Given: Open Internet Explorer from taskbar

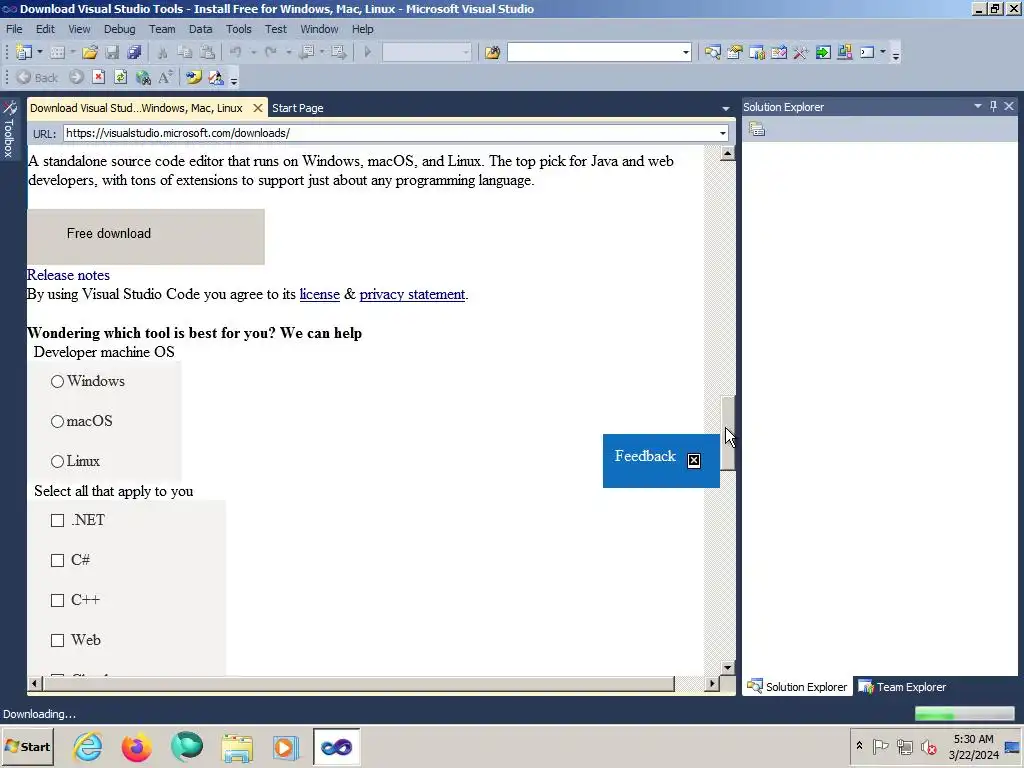Looking at the screenshot, I should point(88,746).
